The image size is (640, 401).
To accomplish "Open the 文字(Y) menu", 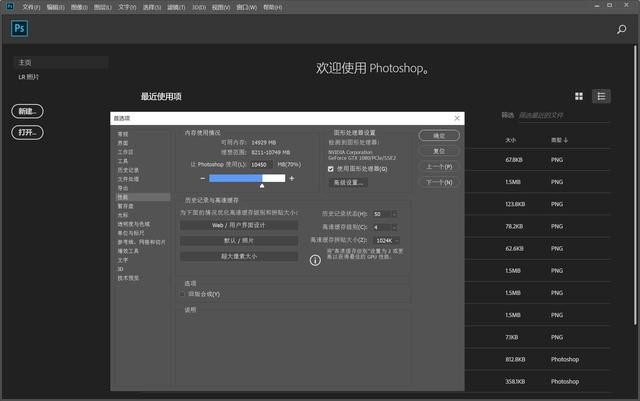I will click(x=127, y=7).
